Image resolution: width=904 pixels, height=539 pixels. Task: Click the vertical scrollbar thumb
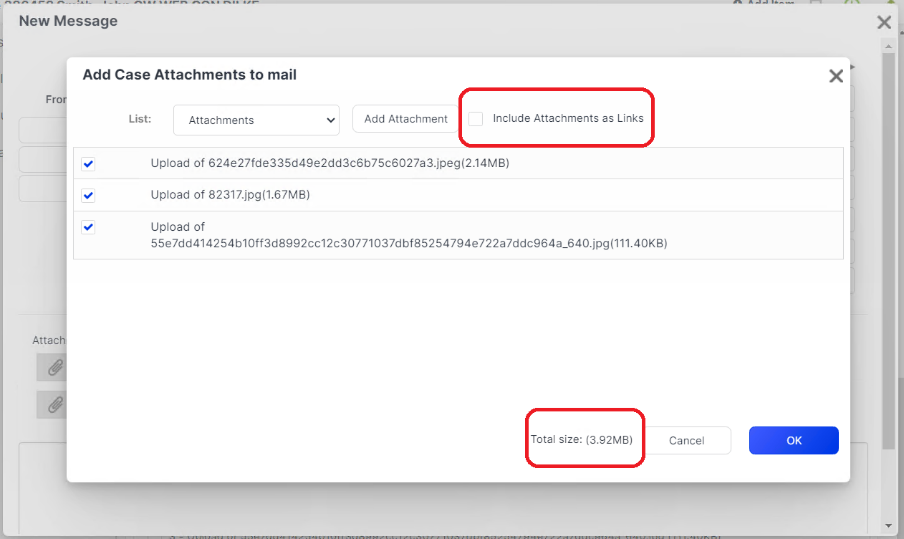point(889,250)
